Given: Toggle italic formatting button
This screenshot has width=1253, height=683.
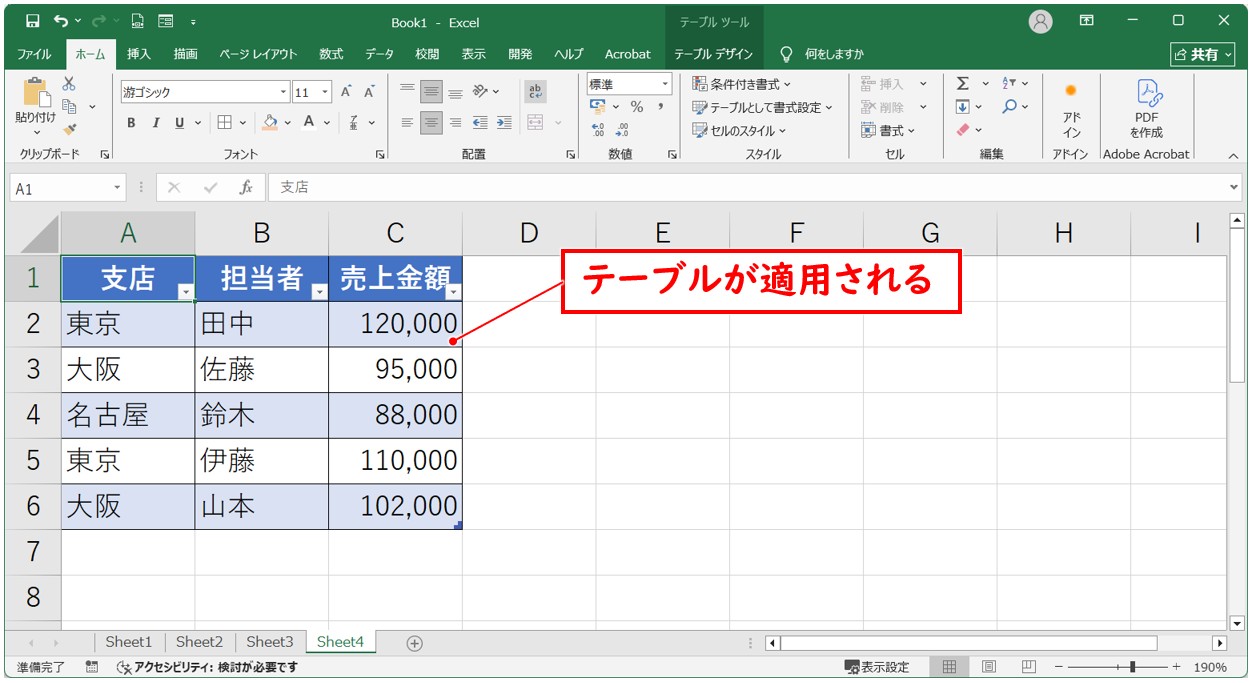Looking at the screenshot, I should click(x=156, y=123).
